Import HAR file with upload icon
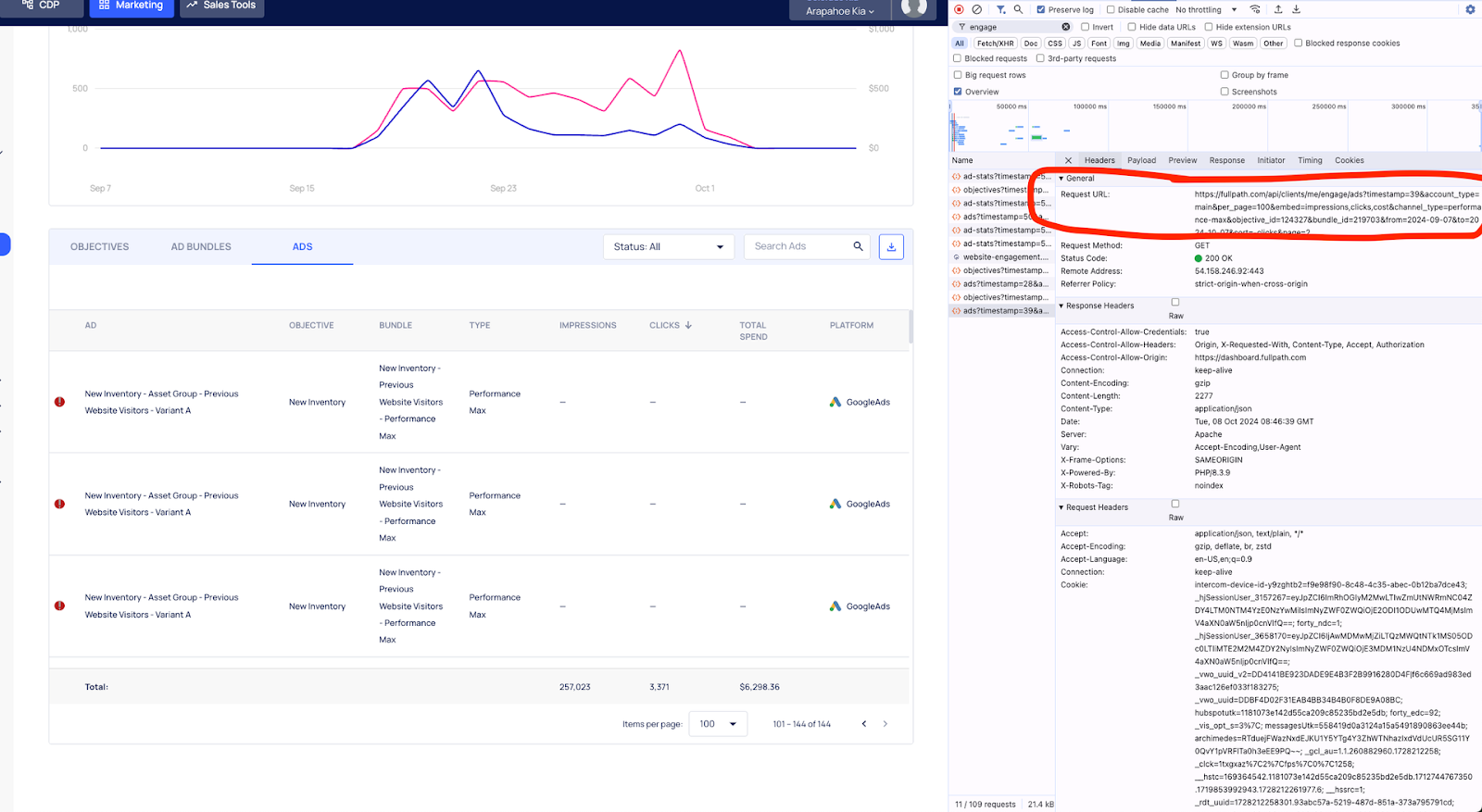1482x812 pixels. coord(1278,9)
